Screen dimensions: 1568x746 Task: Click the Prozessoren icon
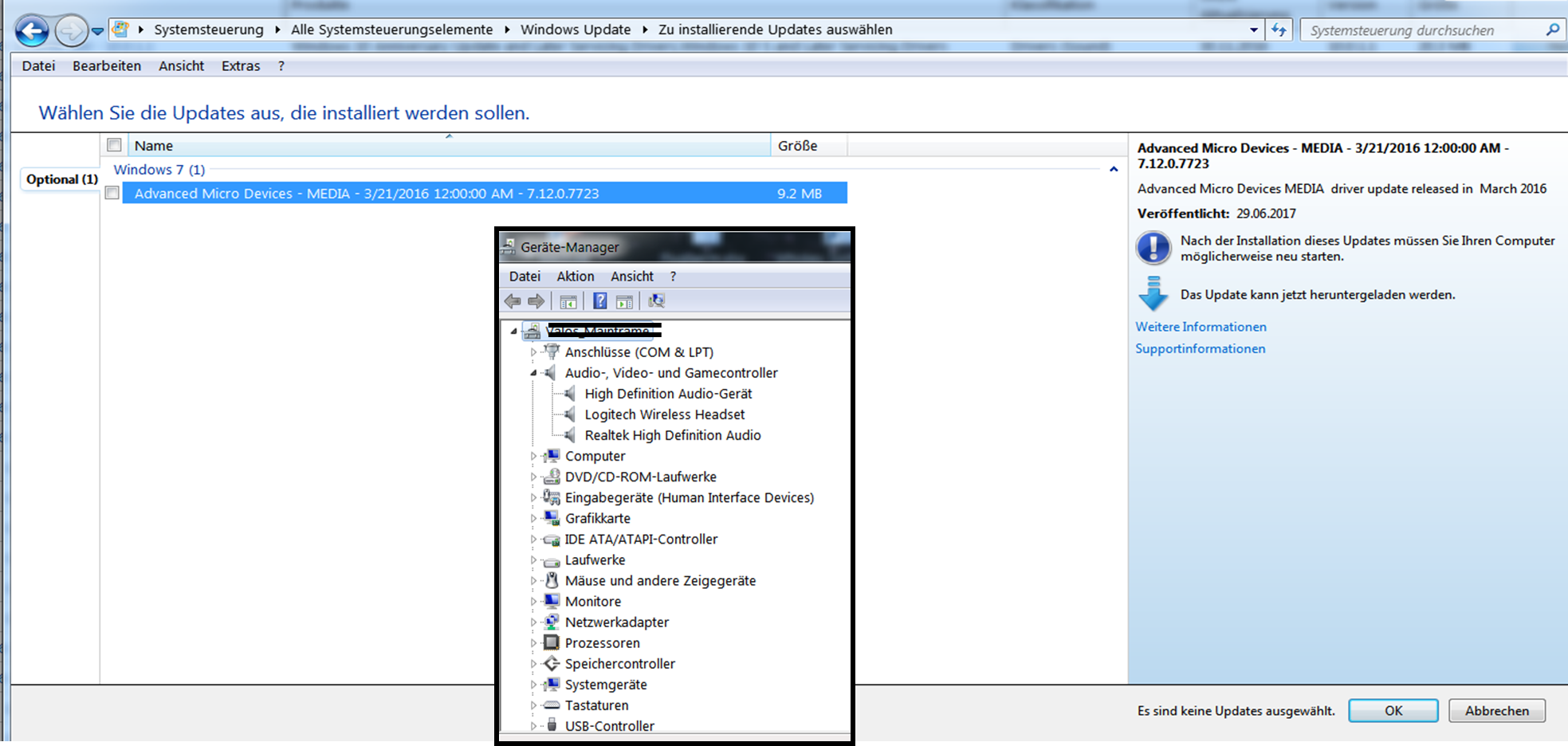551,642
